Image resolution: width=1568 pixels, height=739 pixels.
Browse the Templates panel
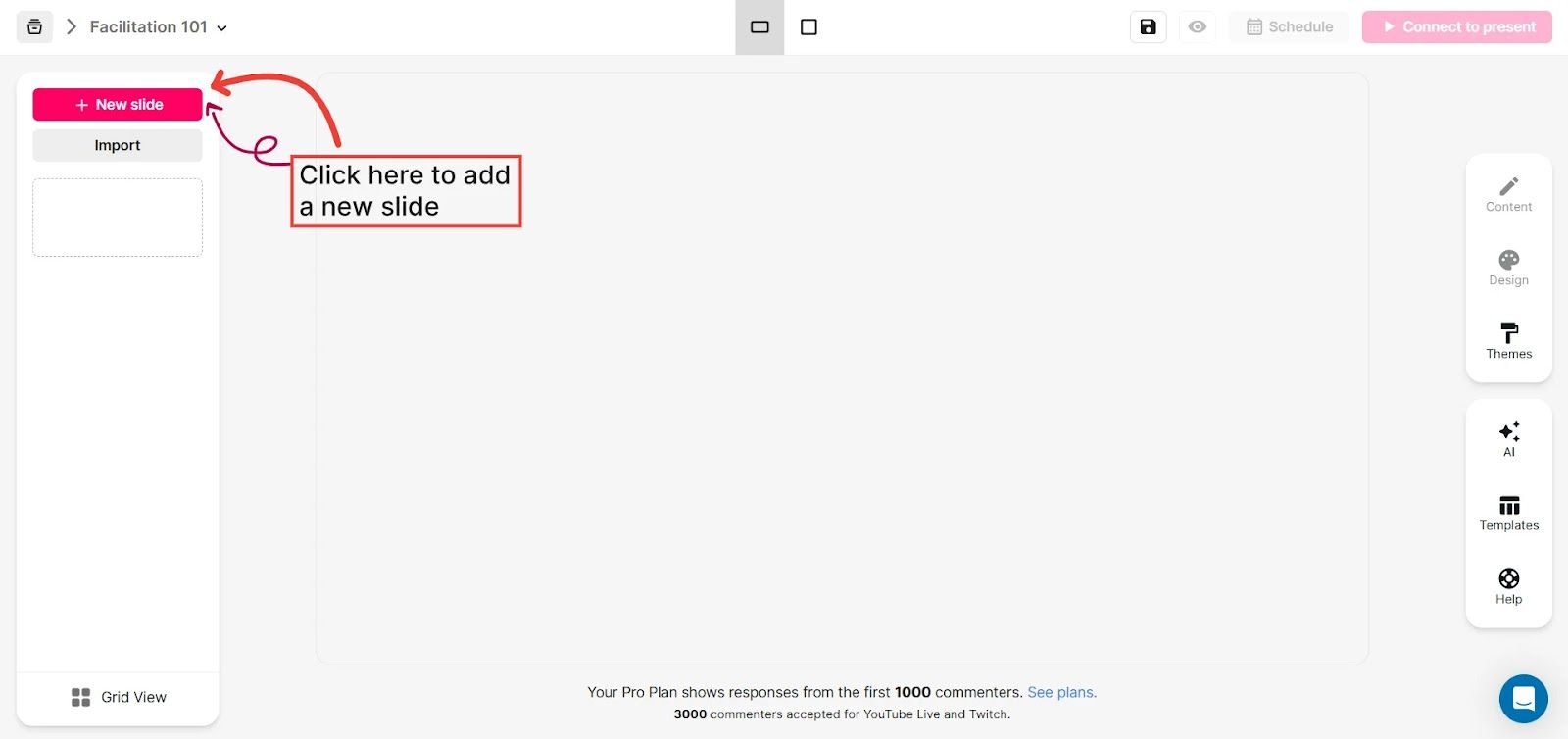[1508, 513]
